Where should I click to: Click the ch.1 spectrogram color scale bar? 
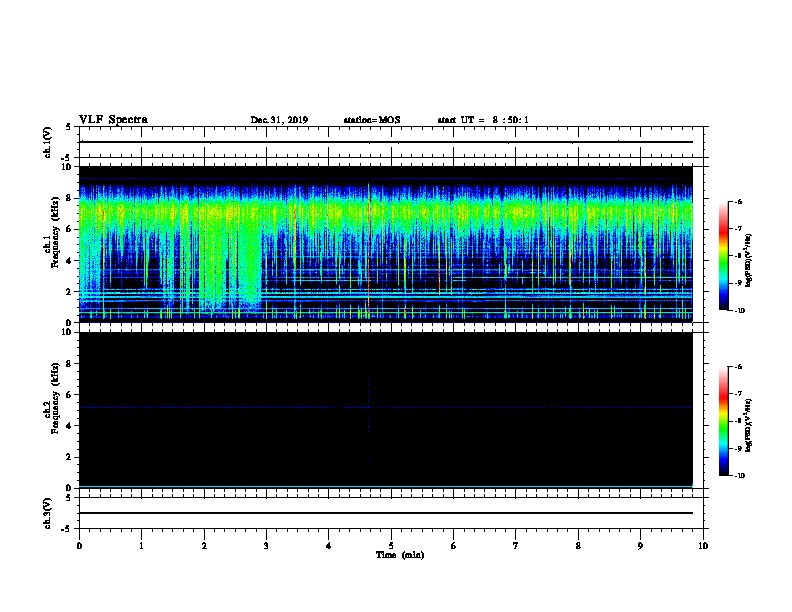coord(724,256)
